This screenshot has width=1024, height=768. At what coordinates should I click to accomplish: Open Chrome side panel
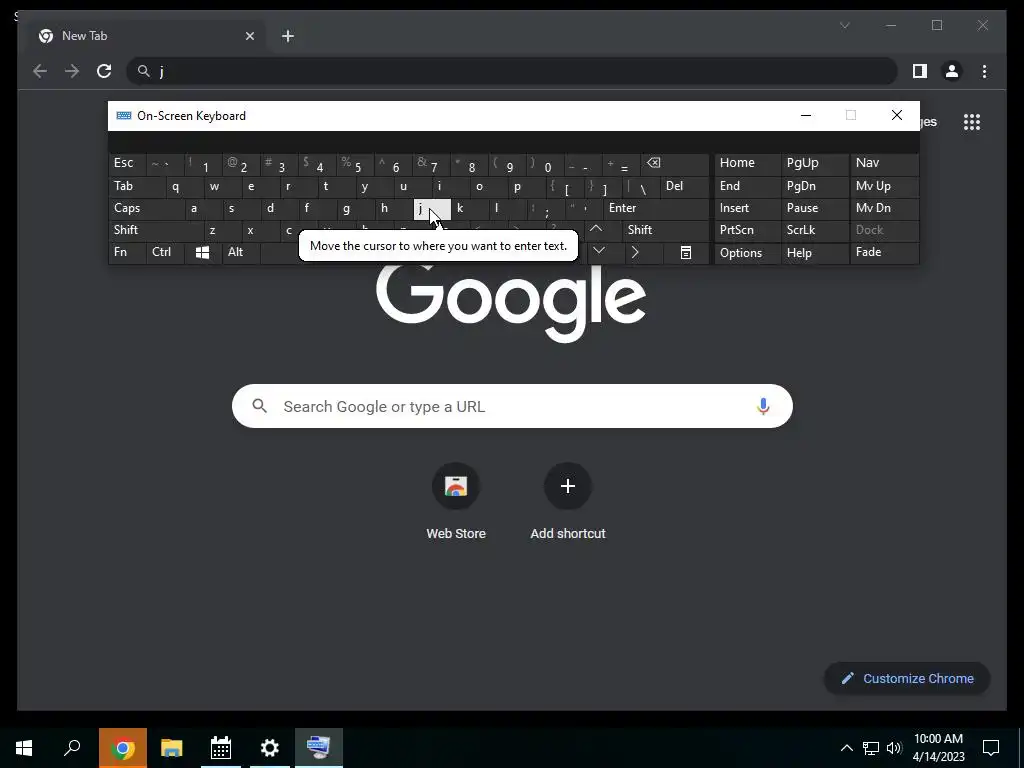pos(920,71)
